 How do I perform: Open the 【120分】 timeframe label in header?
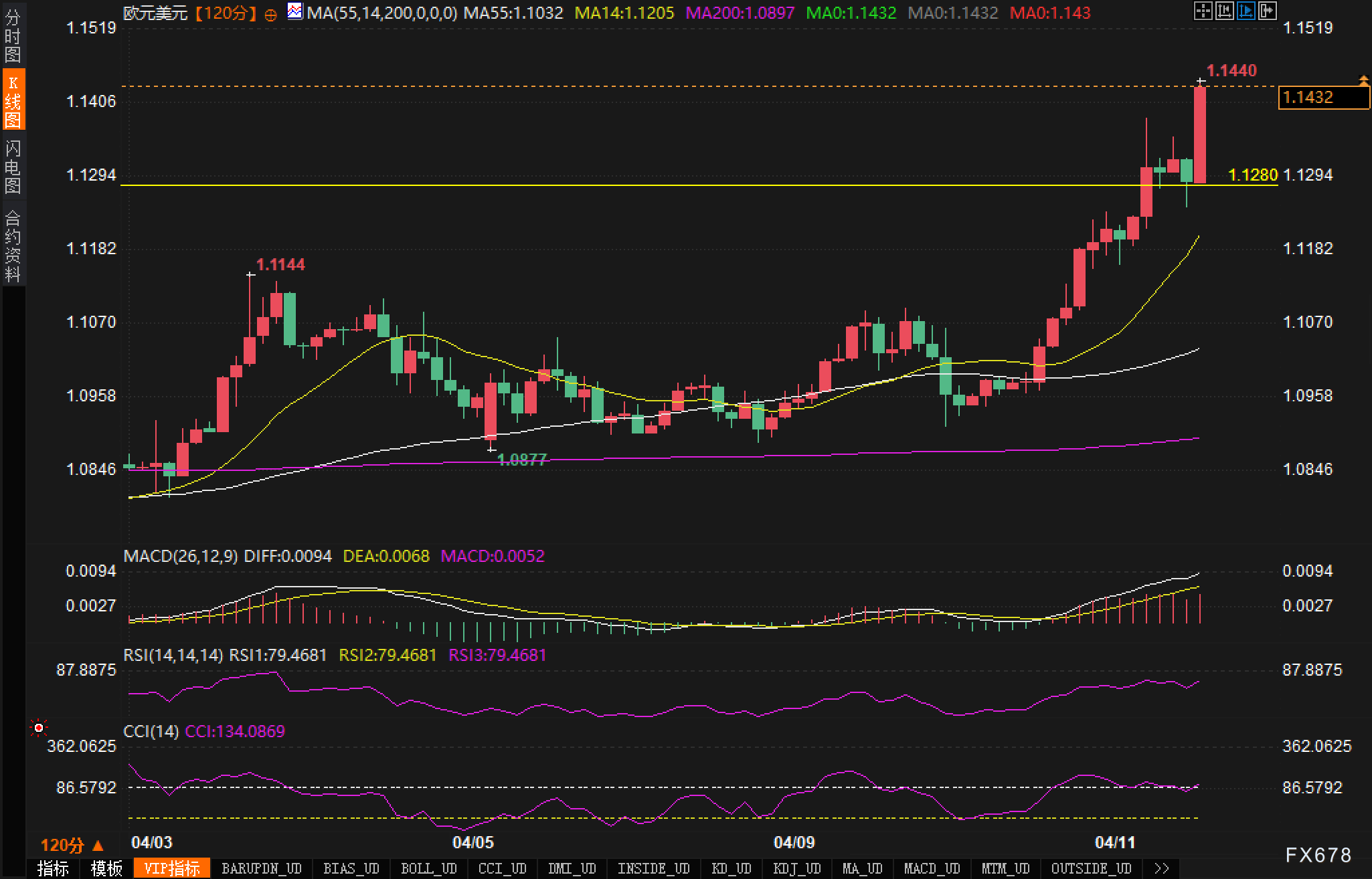point(226,13)
